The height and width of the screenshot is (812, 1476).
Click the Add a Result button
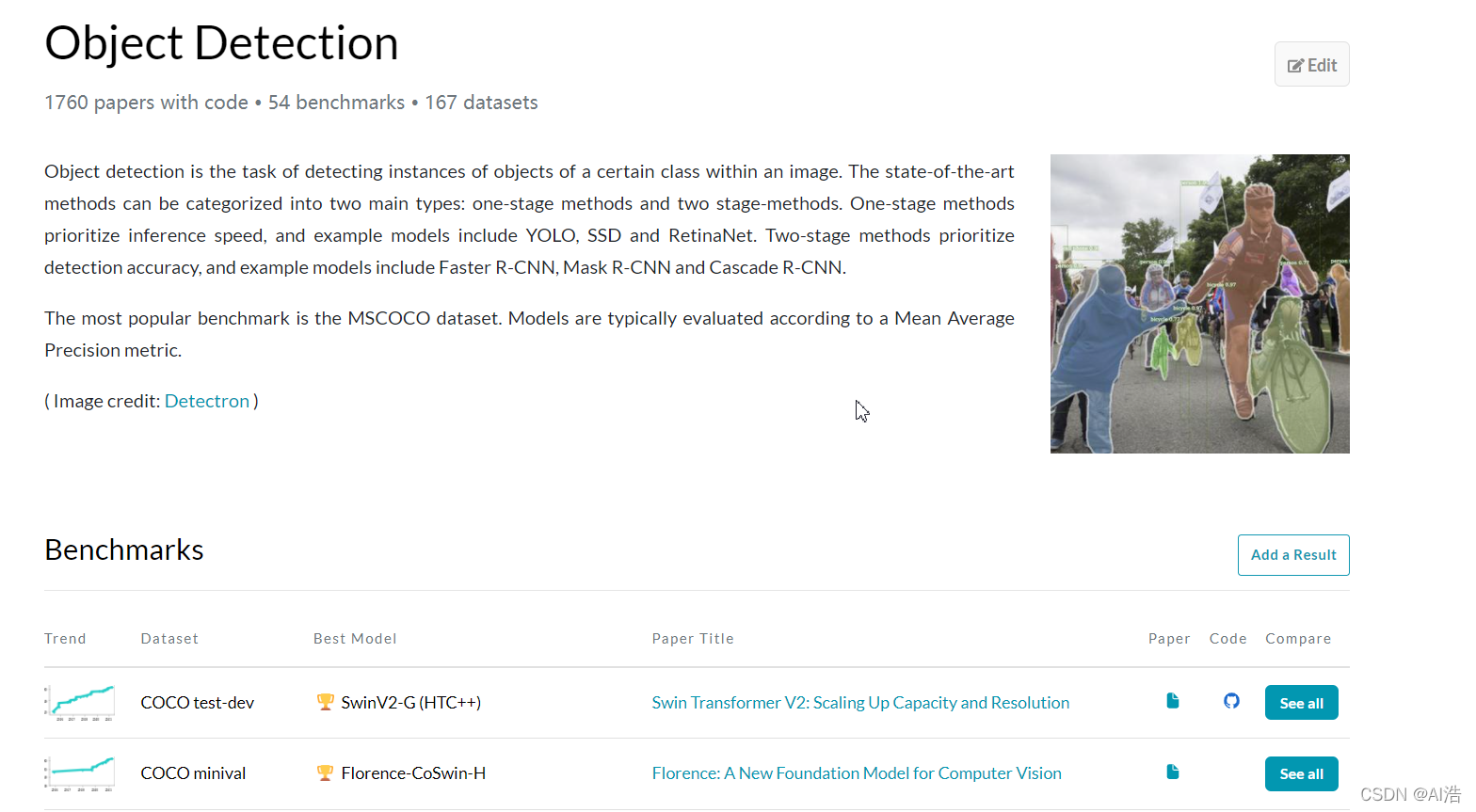[1293, 555]
